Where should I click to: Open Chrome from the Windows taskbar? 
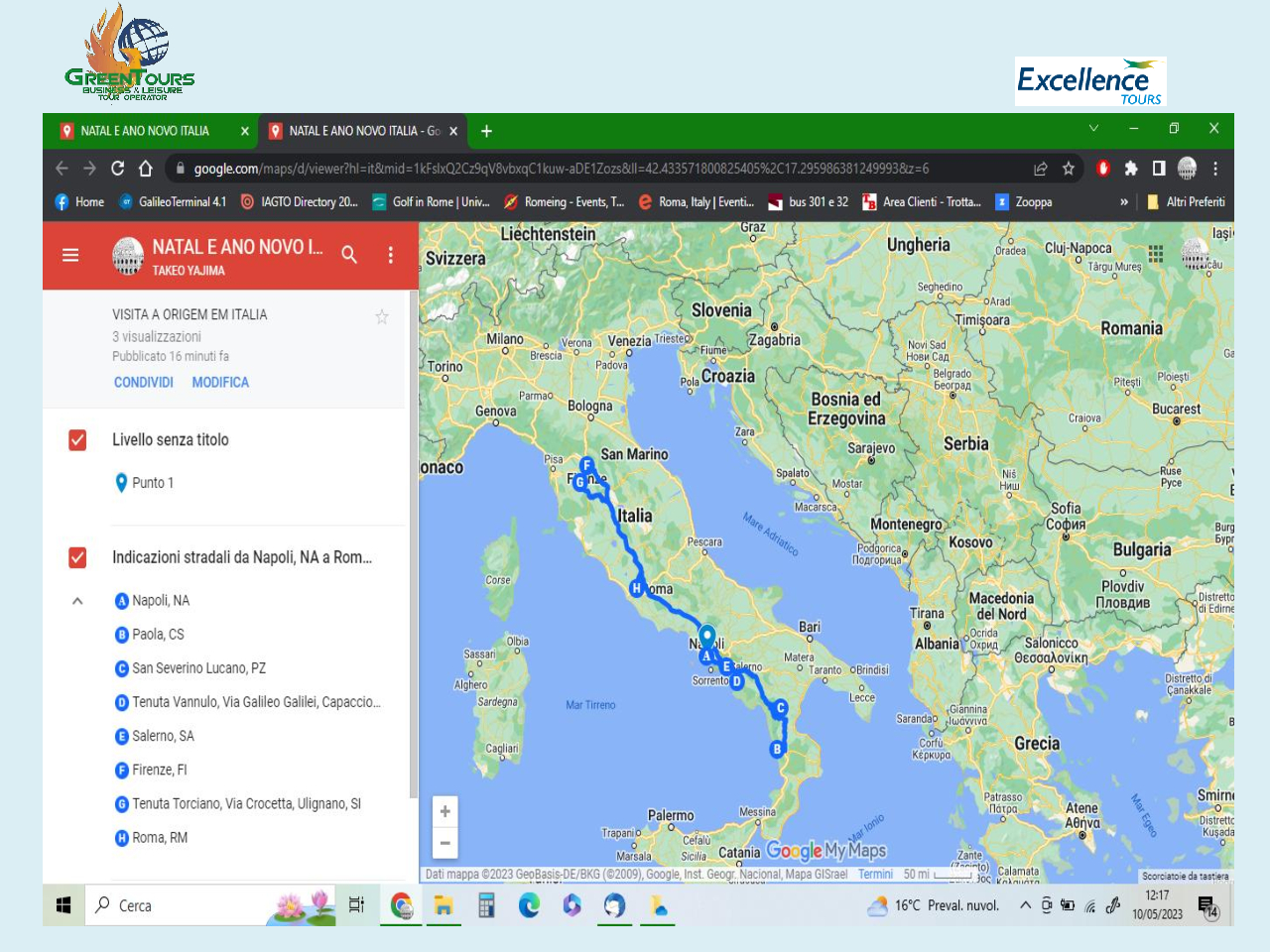click(x=402, y=905)
